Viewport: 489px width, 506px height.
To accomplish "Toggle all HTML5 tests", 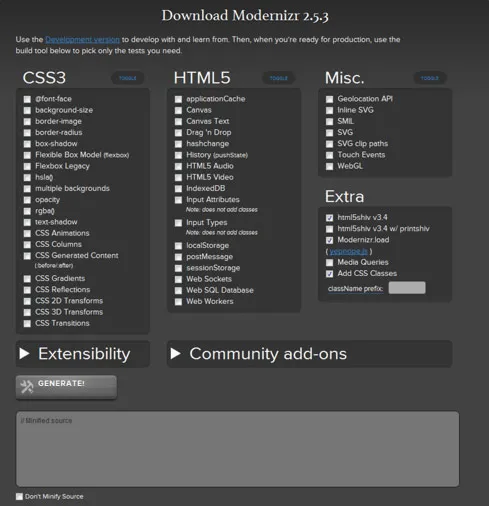I will (x=279, y=78).
